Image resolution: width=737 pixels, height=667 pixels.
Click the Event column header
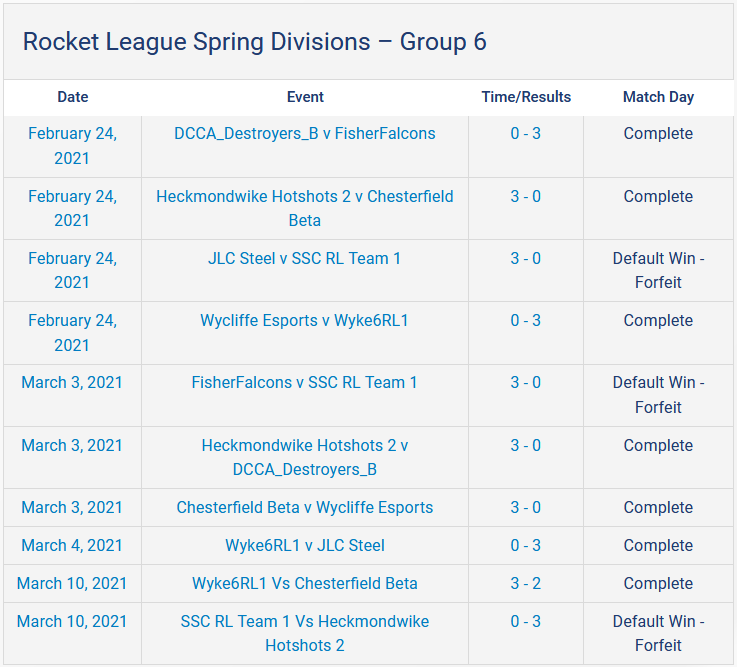tap(305, 97)
